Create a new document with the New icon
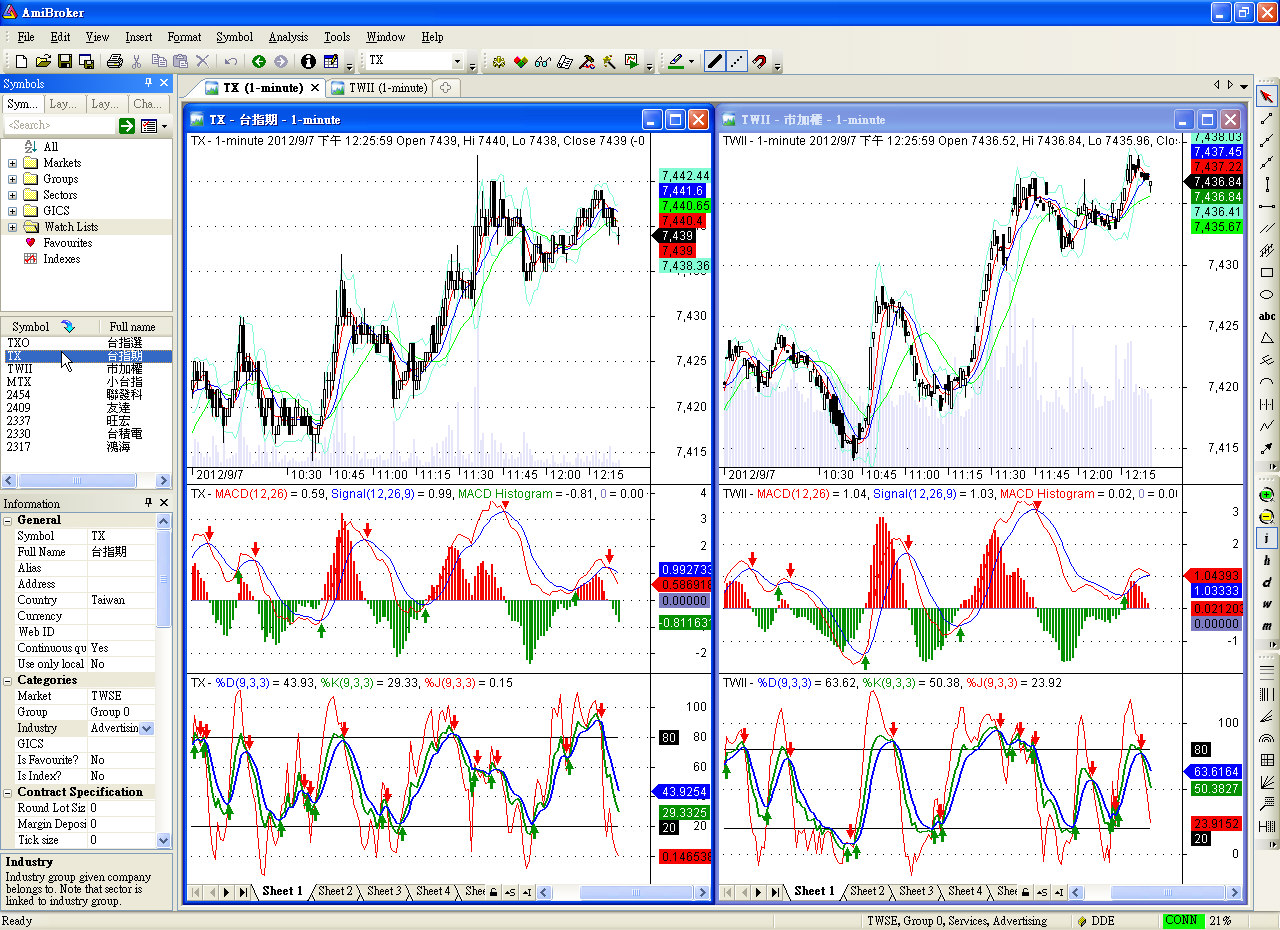Viewport: 1280px width, 930px height. pos(22,61)
